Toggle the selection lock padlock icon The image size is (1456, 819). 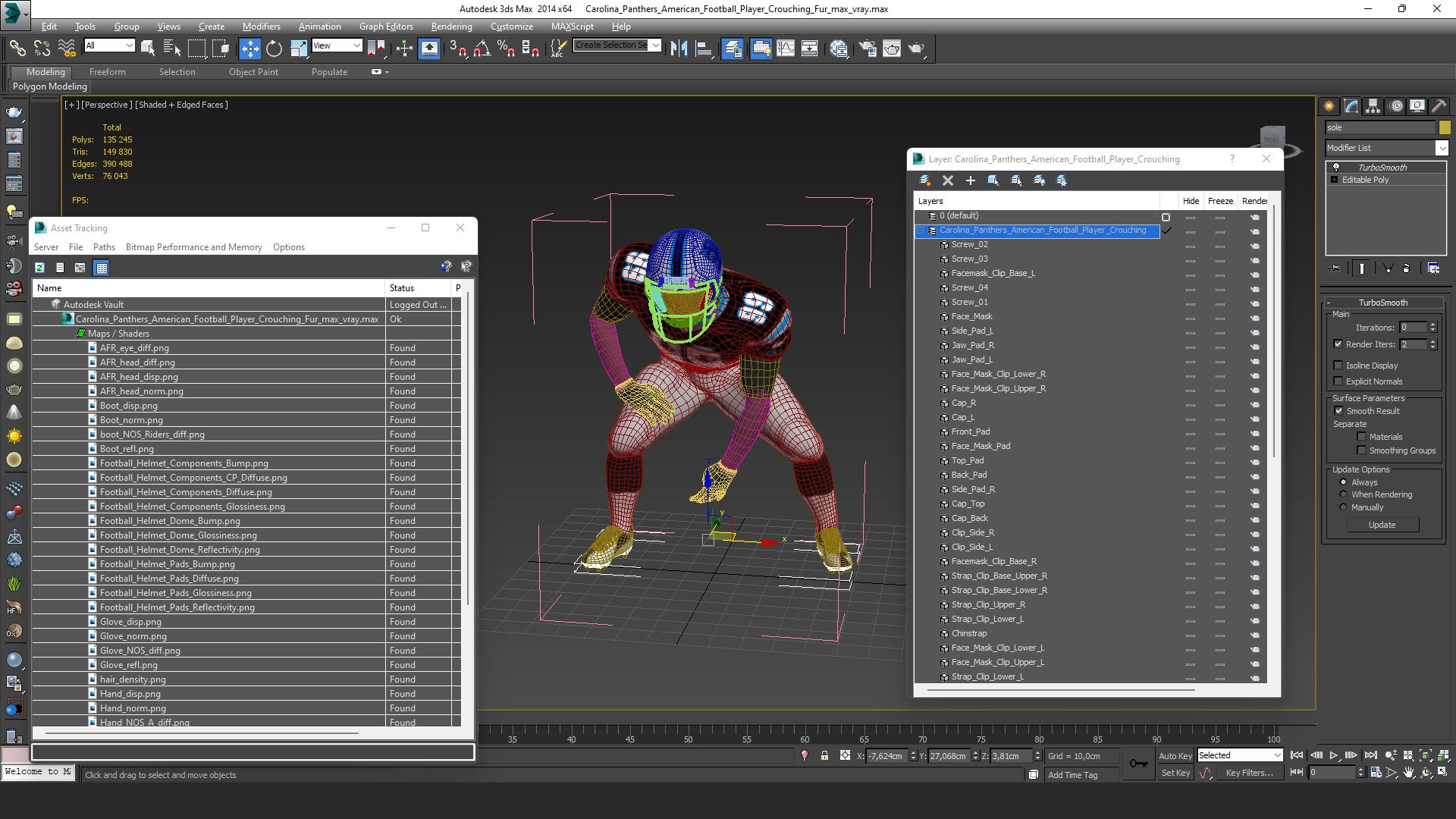pos(824,756)
